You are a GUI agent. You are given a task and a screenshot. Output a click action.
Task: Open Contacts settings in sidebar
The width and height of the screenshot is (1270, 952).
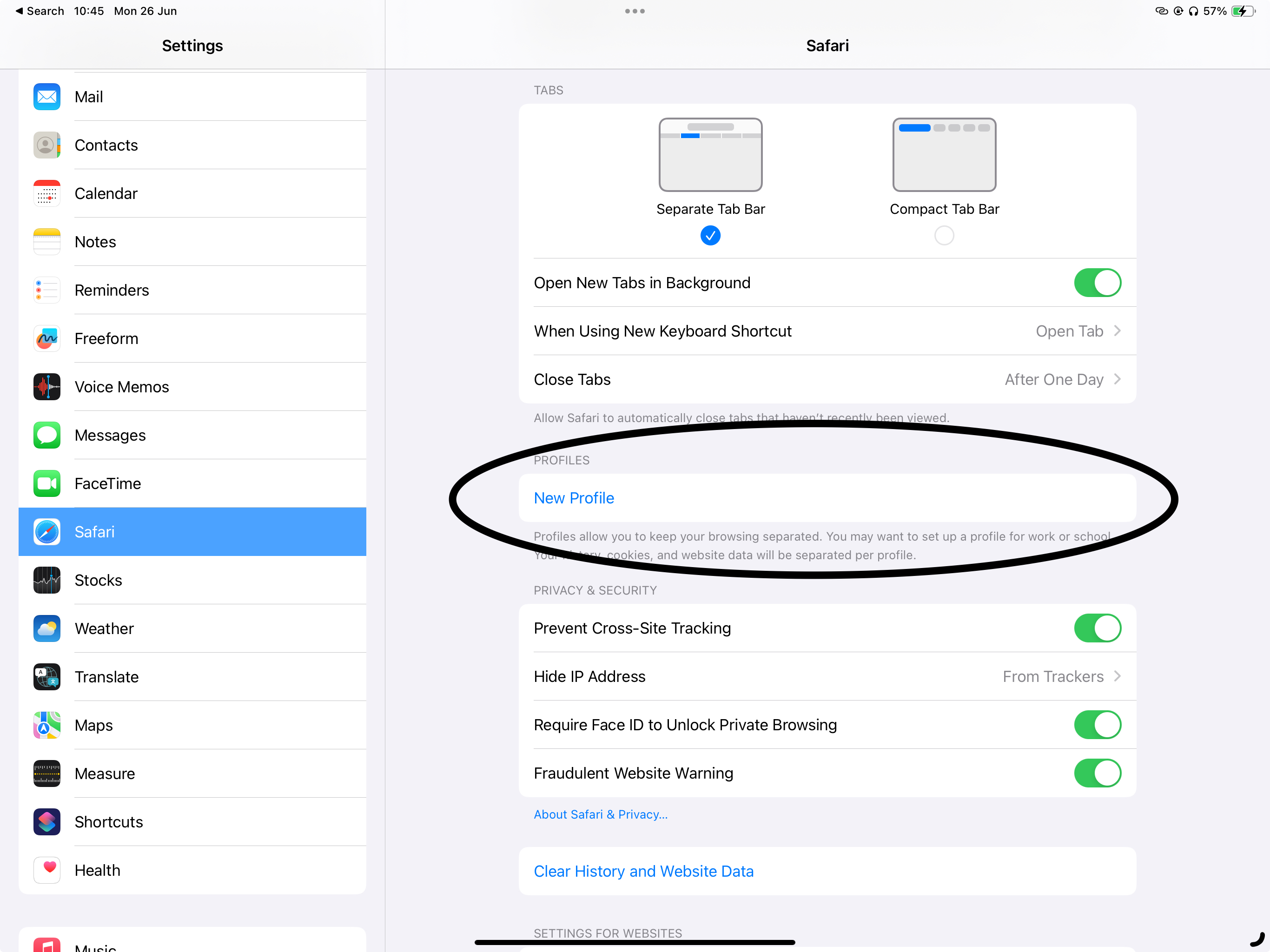pyautogui.click(x=192, y=145)
